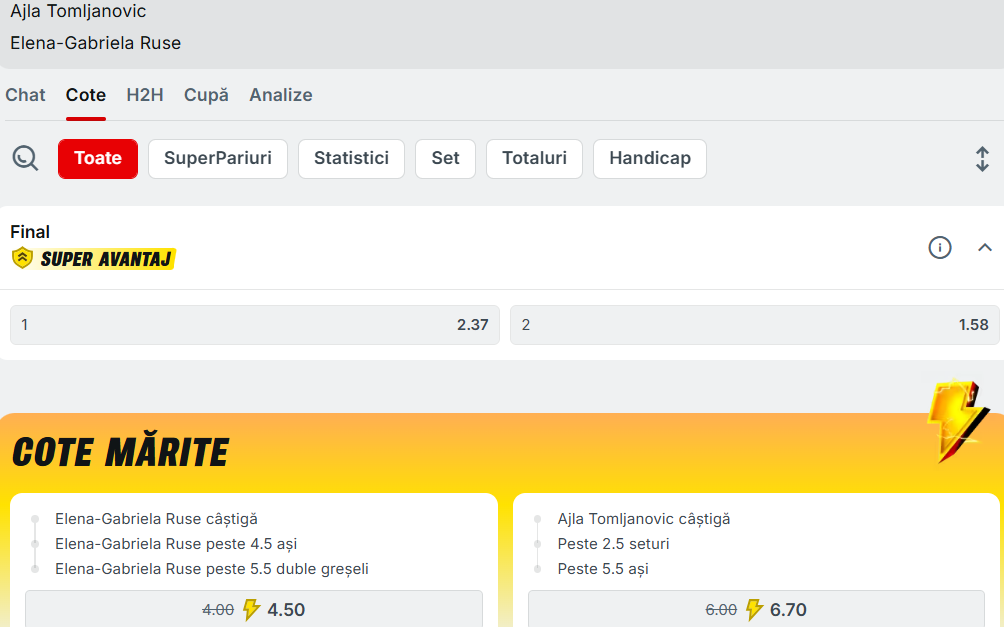This screenshot has height=627, width=1004.
Task: Filter markets by Totaluri
Action: point(534,158)
